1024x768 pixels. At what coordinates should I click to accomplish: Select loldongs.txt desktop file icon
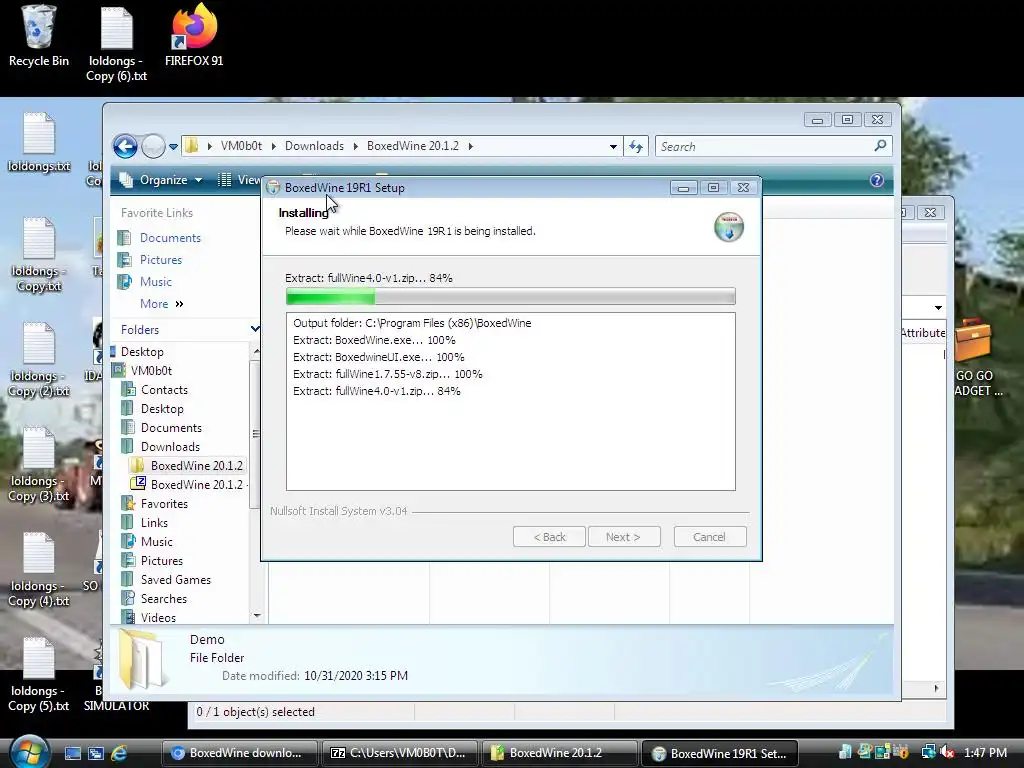39,142
